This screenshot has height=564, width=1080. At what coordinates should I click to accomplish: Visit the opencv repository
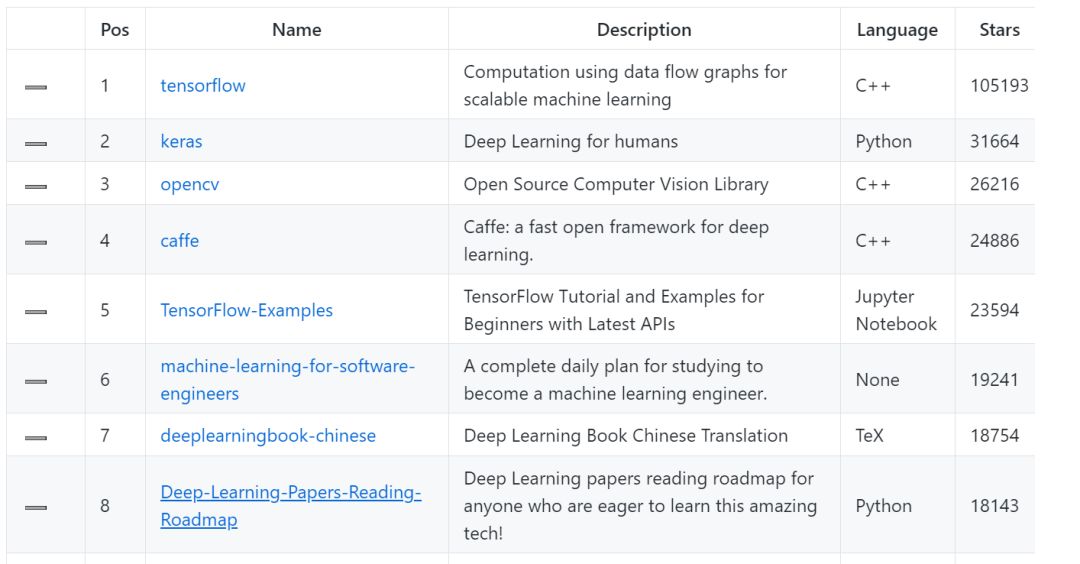click(190, 184)
